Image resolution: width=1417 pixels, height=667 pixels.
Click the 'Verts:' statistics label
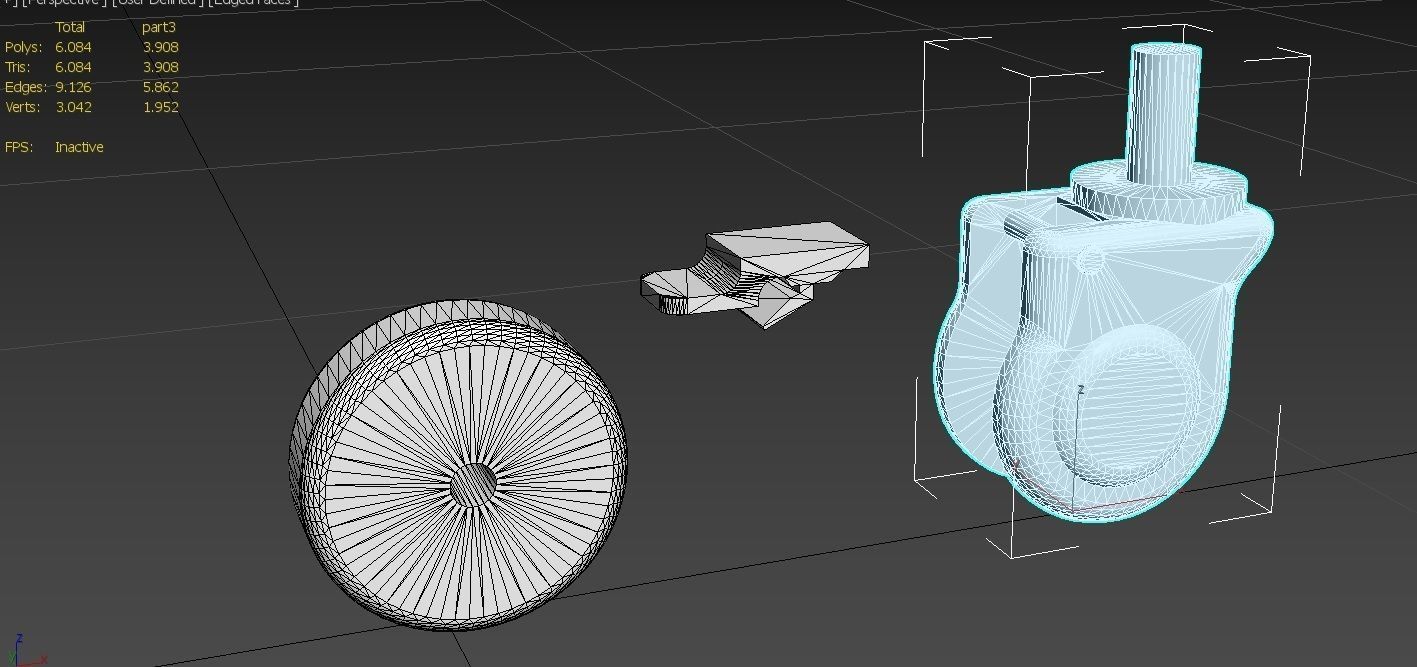[24, 107]
